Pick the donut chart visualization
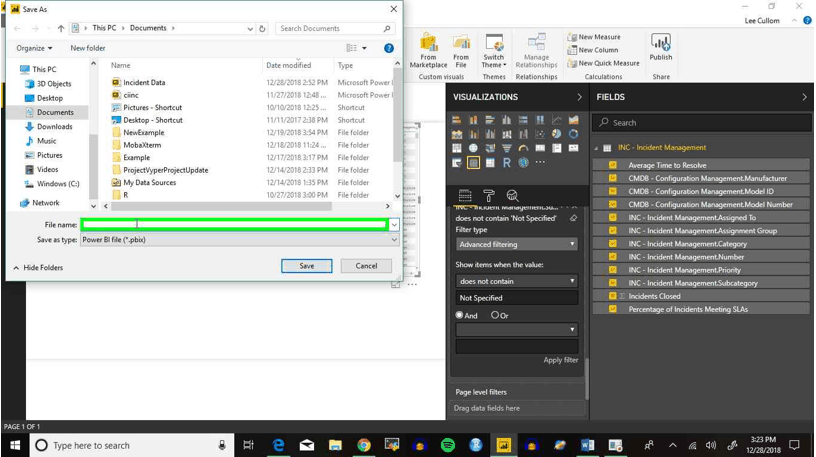816x457 pixels. point(573,134)
